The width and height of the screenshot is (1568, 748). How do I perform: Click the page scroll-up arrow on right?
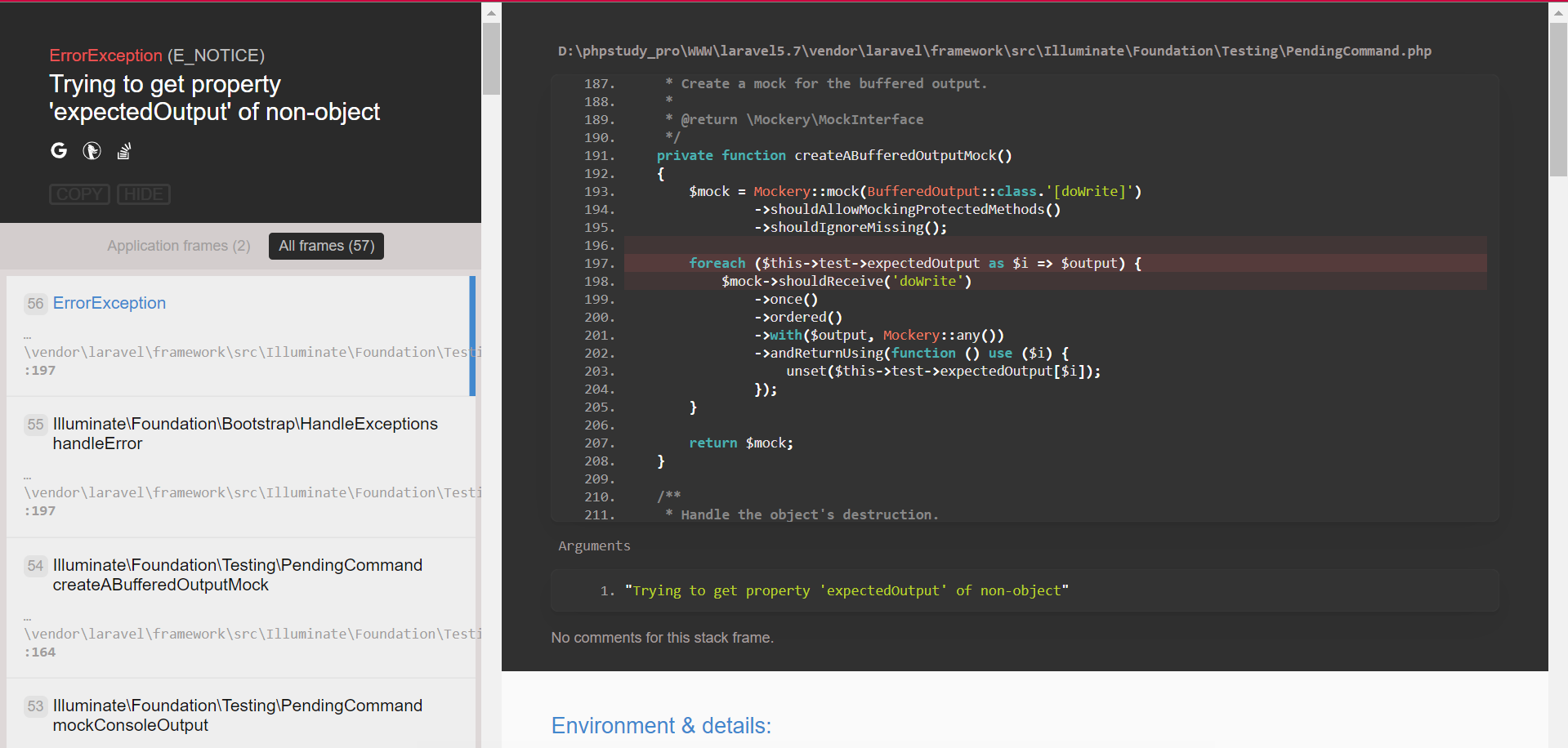(1558, 12)
